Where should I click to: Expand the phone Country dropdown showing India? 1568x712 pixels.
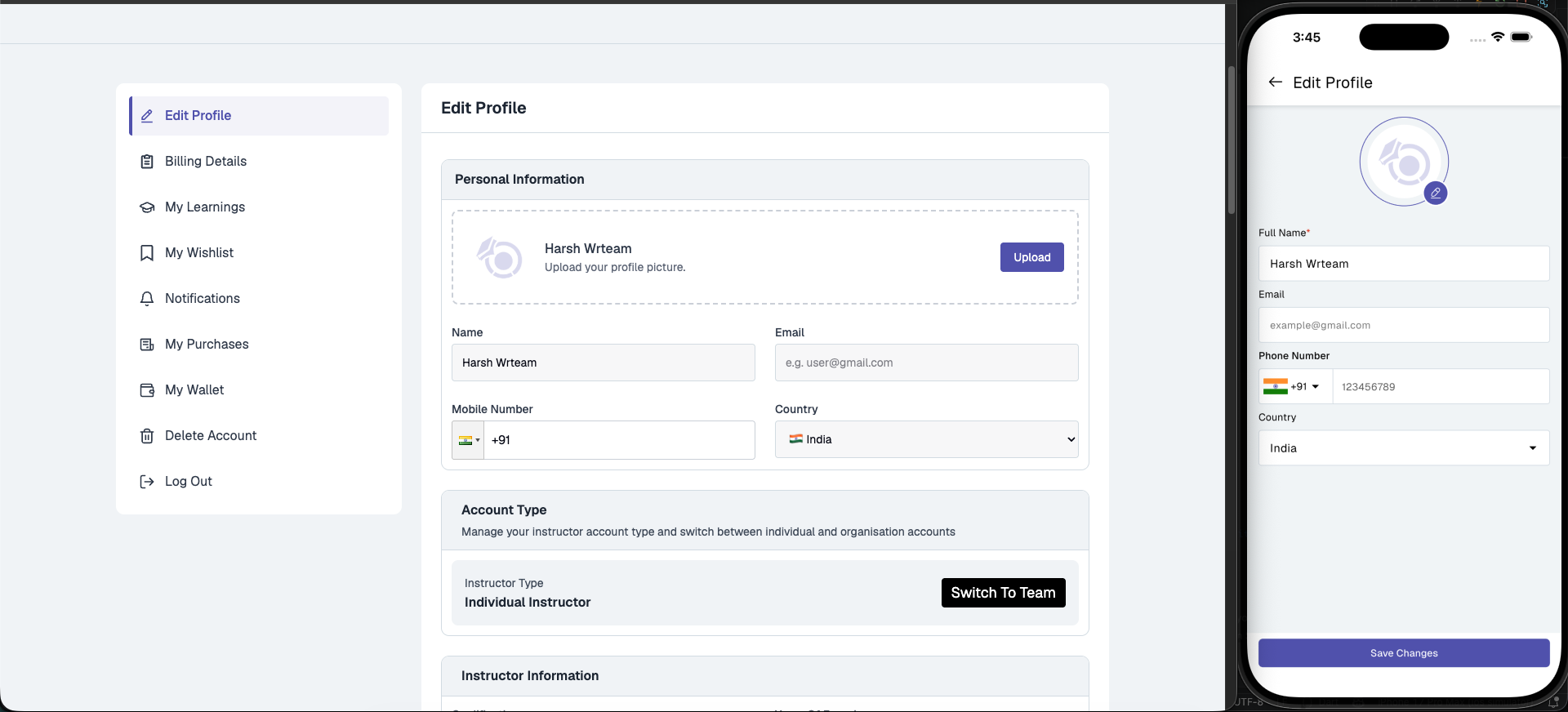pyautogui.click(x=1404, y=448)
